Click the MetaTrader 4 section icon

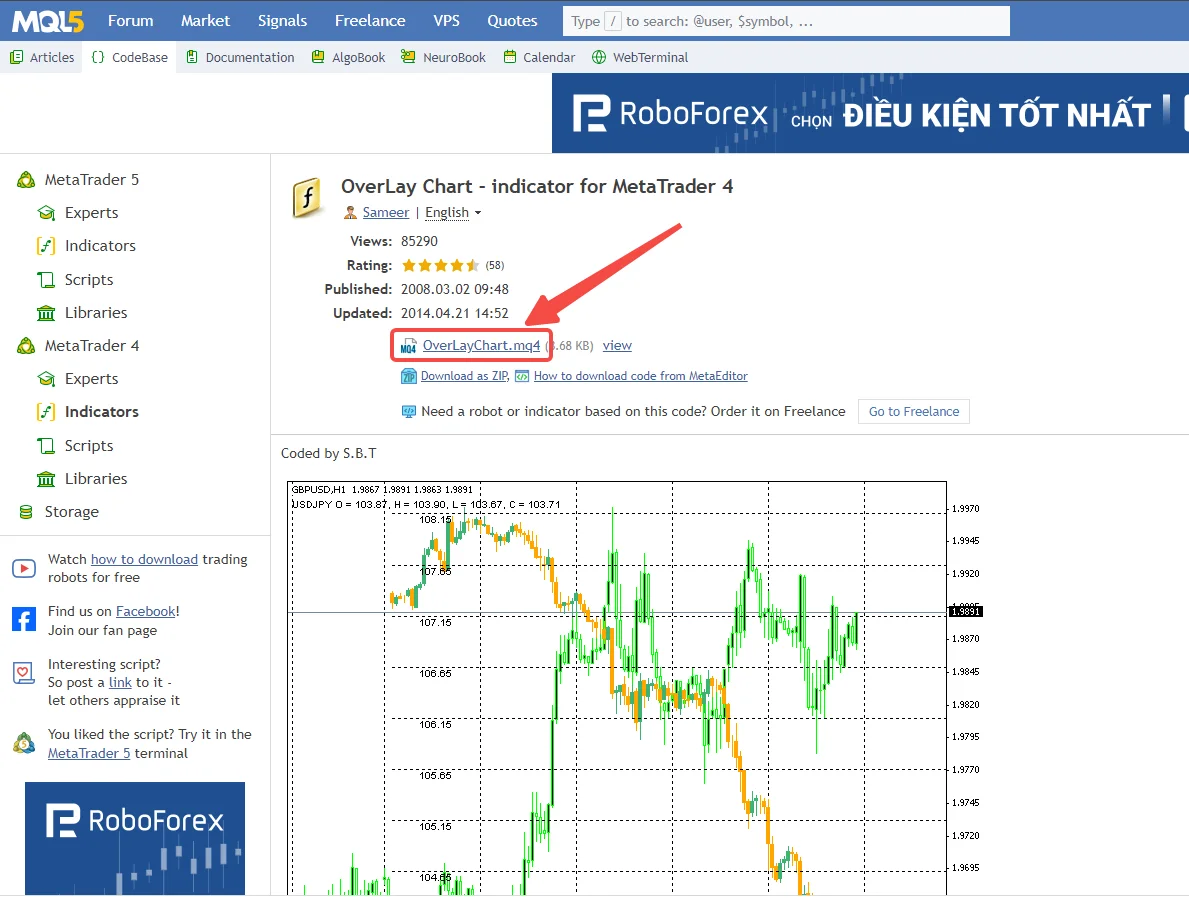pos(27,346)
